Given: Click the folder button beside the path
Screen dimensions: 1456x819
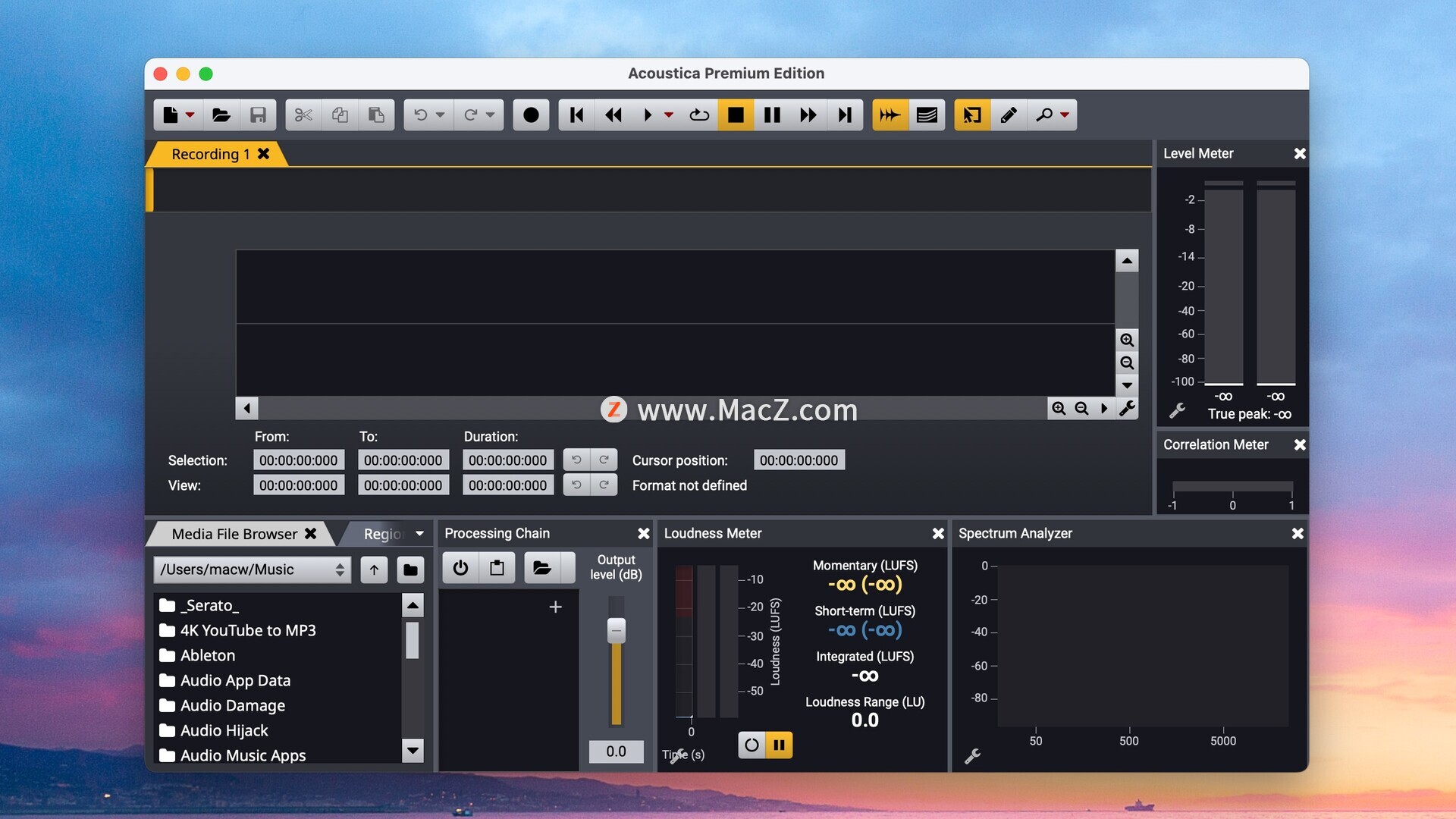Looking at the screenshot, I should click(x=410, y=570).
